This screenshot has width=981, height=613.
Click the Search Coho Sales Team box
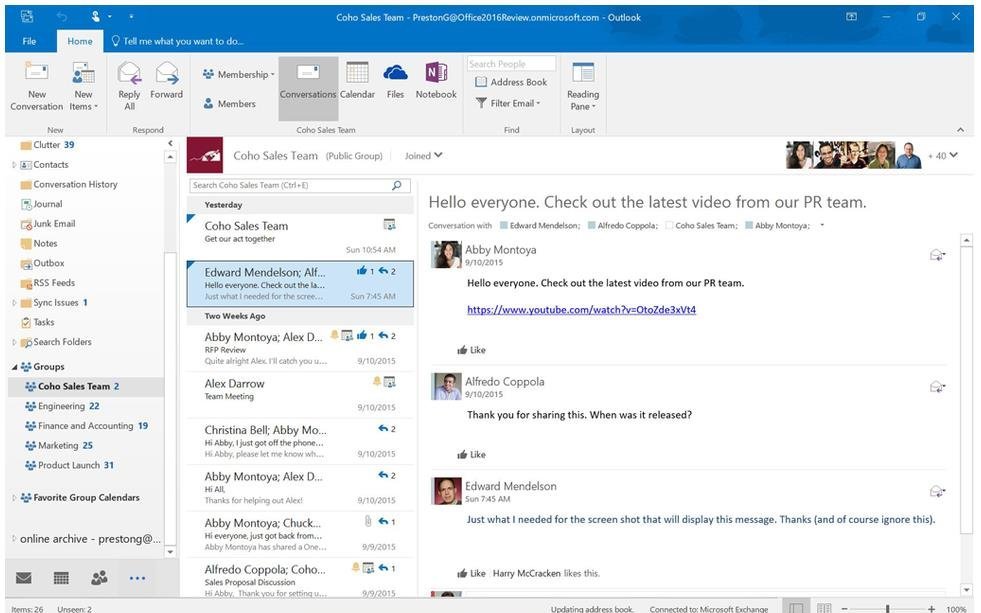click(x=290, y=185)
